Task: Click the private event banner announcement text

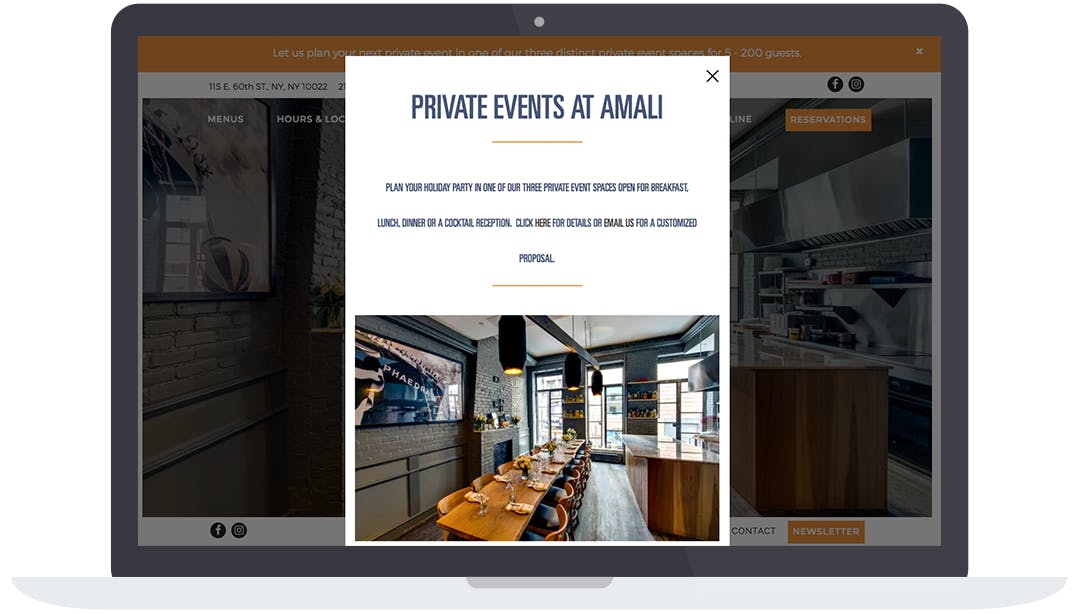Action: pyautogui.click(x=537, y=53)
